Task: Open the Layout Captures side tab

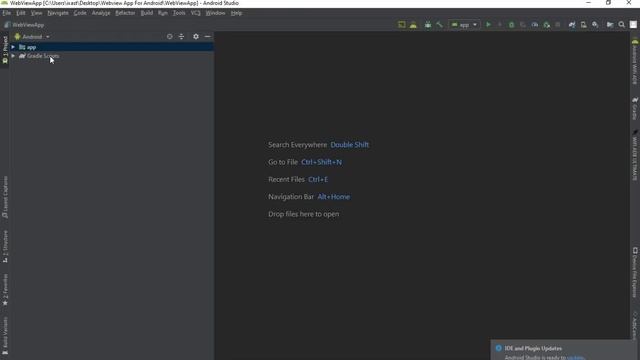Action: pyautogui.click(x=5, y=197)
